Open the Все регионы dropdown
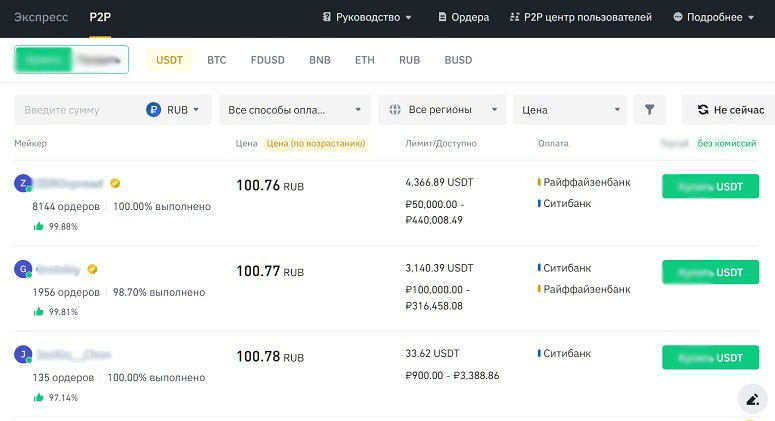 pos(441,110)
